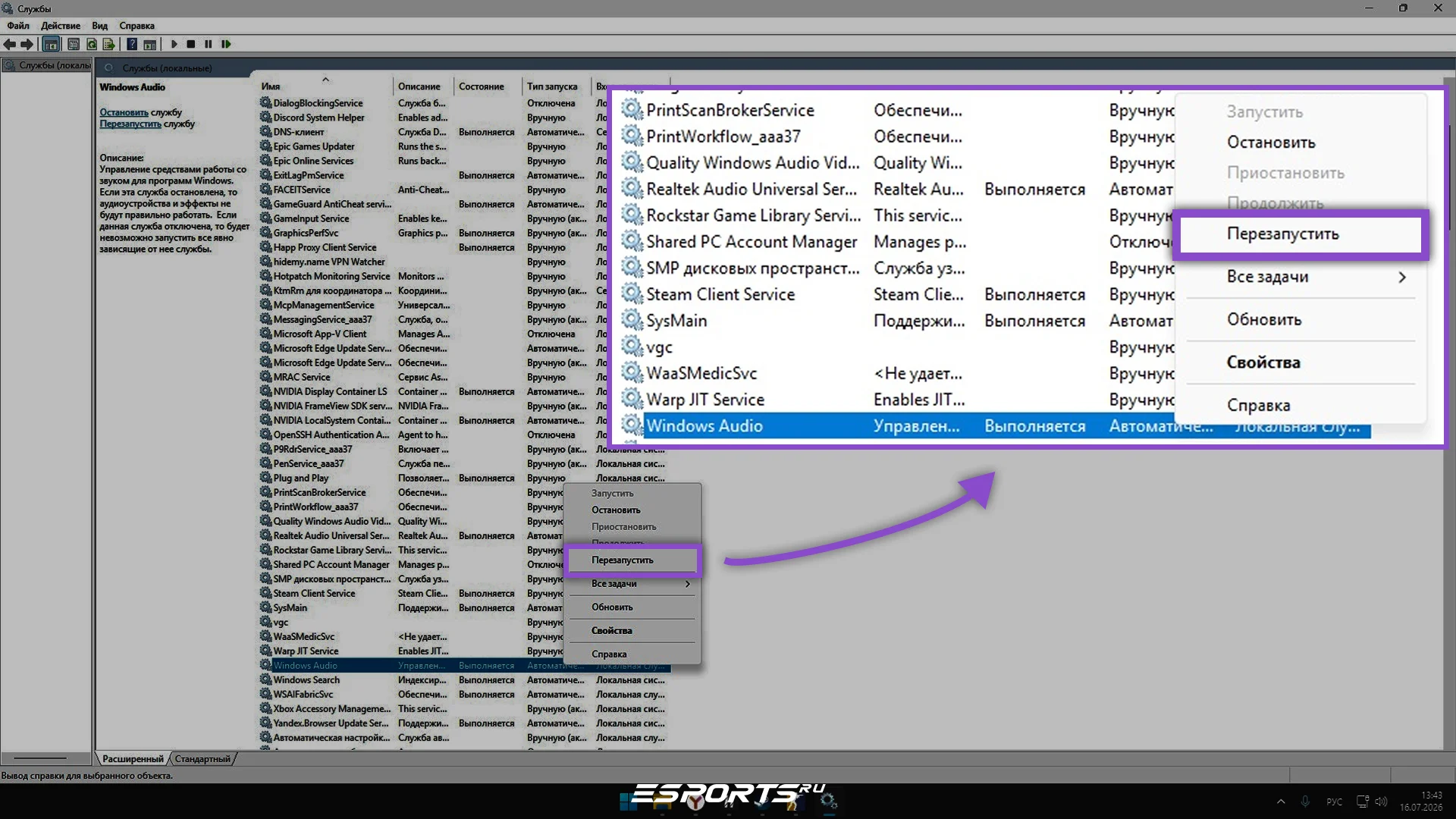Toggle the console tree pane toolbar icon
The image size is (1456, 819).
pos(51,44)
